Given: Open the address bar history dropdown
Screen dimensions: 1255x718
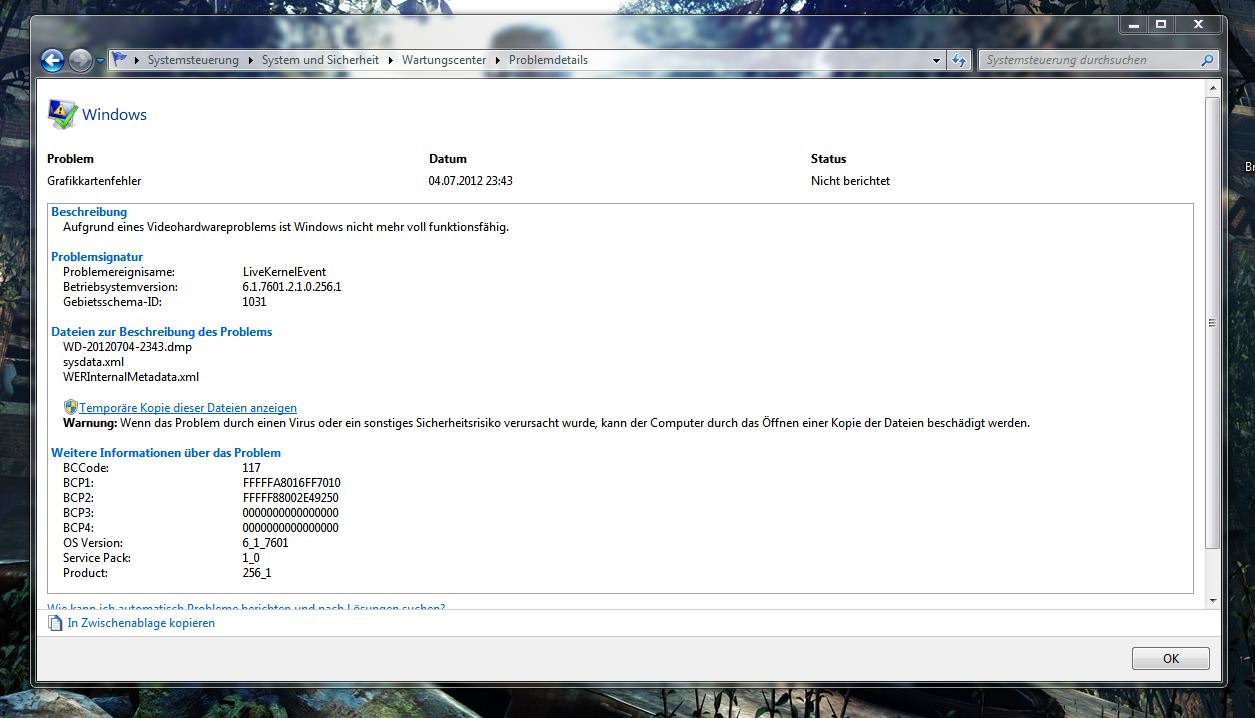Looking at the screenshot, I should [x=937, y=60].
